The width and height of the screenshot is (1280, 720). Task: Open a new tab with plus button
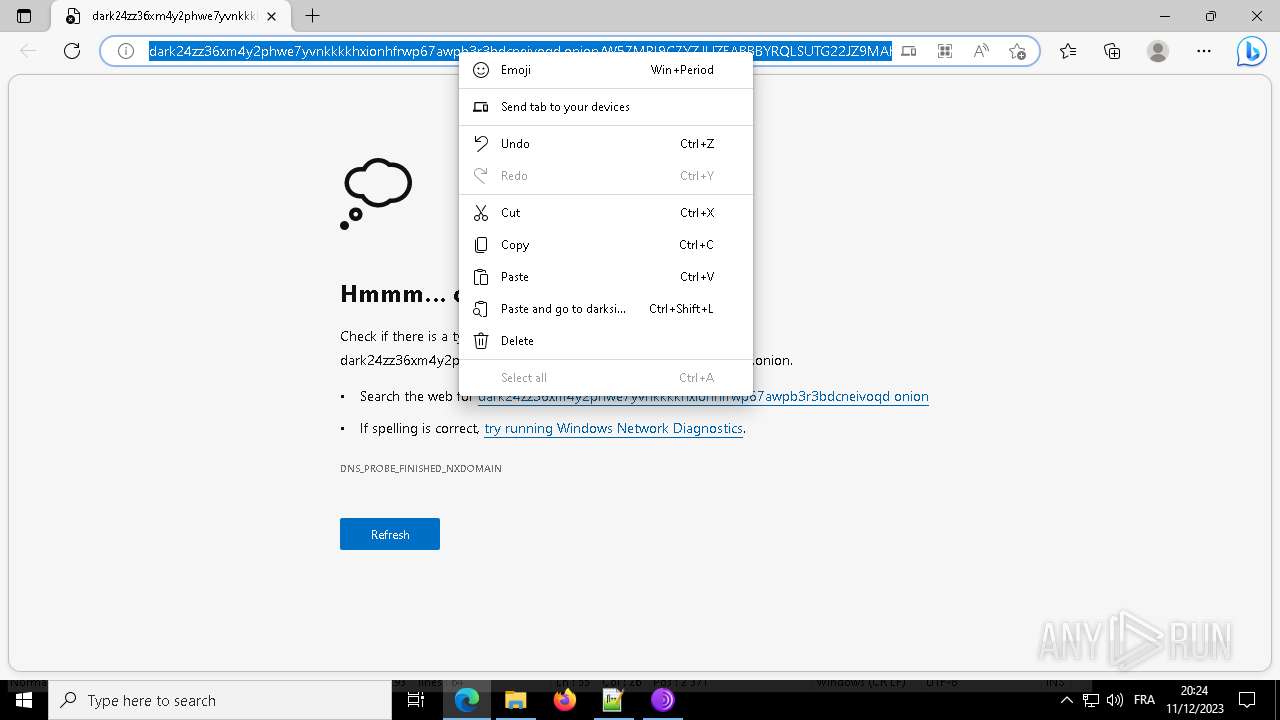(313, 16)
